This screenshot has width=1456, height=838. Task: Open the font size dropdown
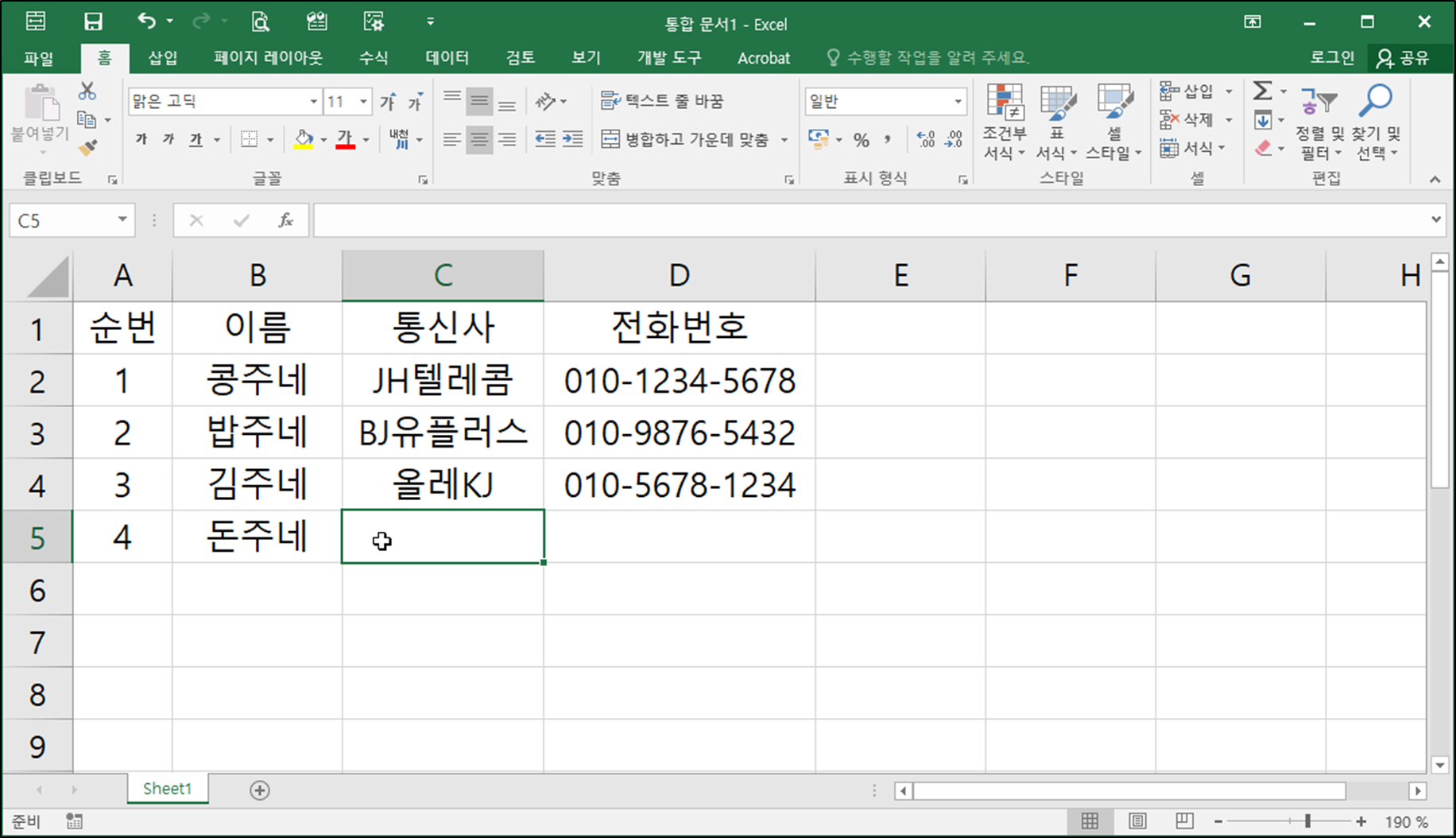tap(363, 102)
